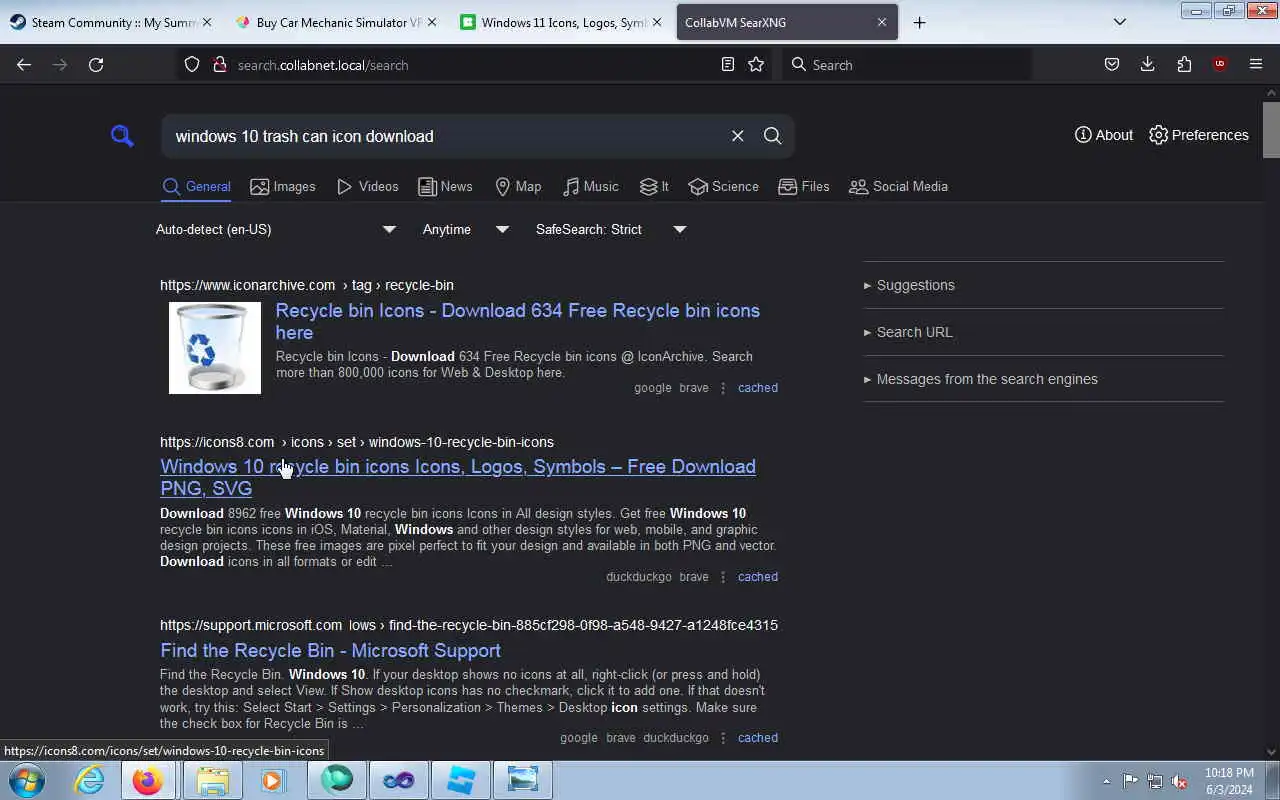This screenshot has width=1280, height=800.
Task: Switch to IT category
Action: click(x=654, y=186)
